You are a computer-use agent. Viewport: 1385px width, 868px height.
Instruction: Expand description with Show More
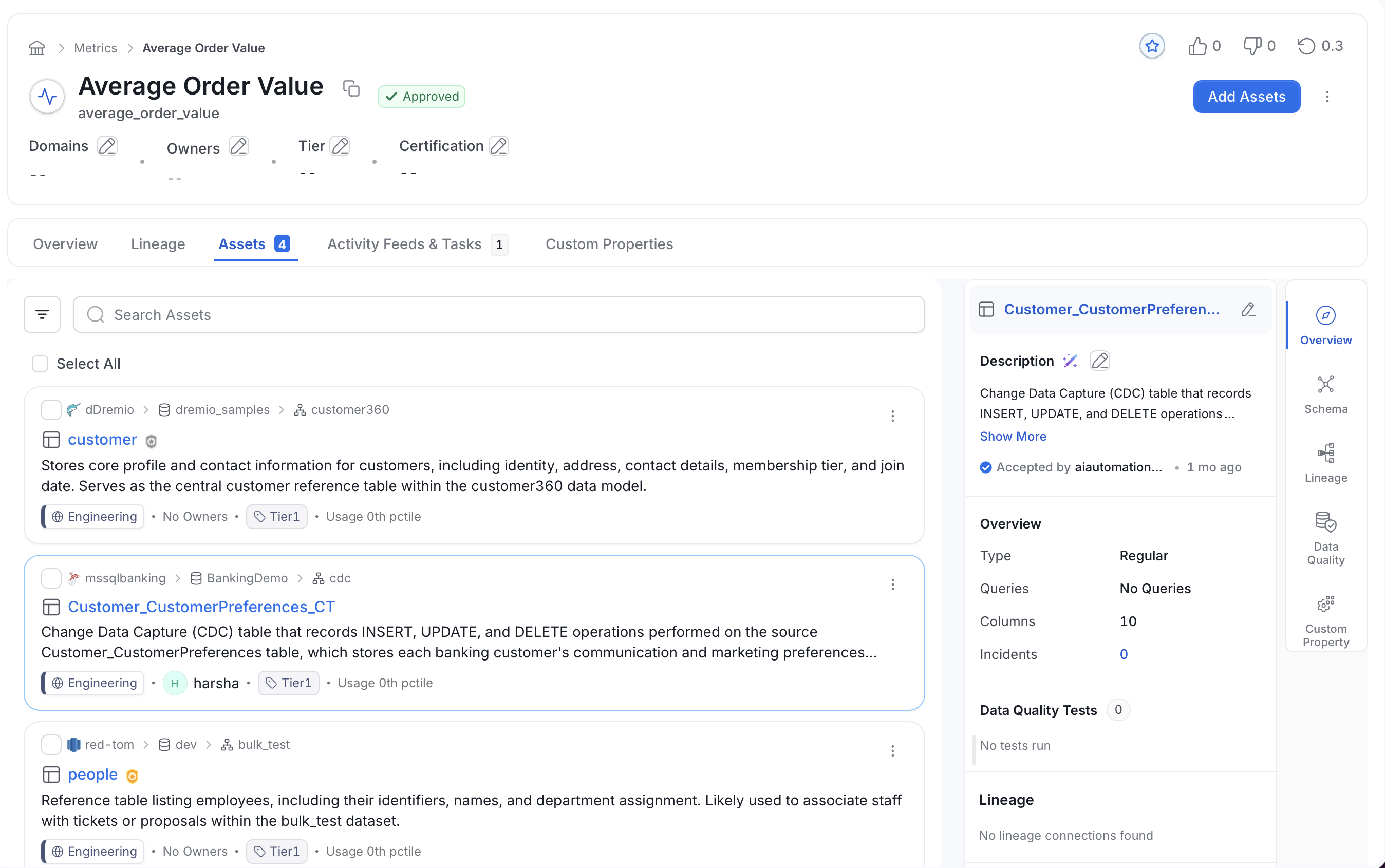[1013, 436]
